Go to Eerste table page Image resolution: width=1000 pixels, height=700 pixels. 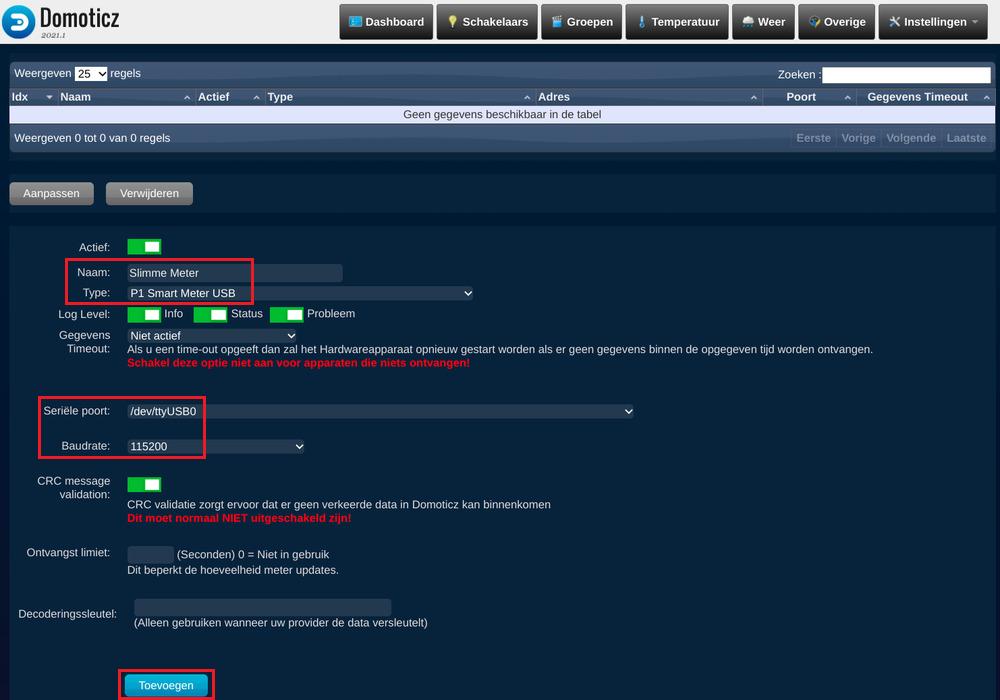coord(814,138)
